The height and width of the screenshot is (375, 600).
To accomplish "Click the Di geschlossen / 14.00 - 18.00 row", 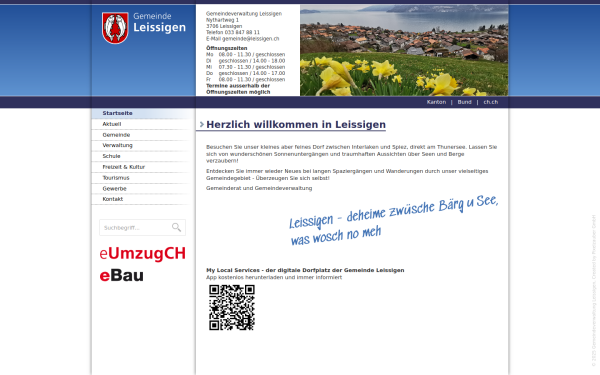I will 246,61.
